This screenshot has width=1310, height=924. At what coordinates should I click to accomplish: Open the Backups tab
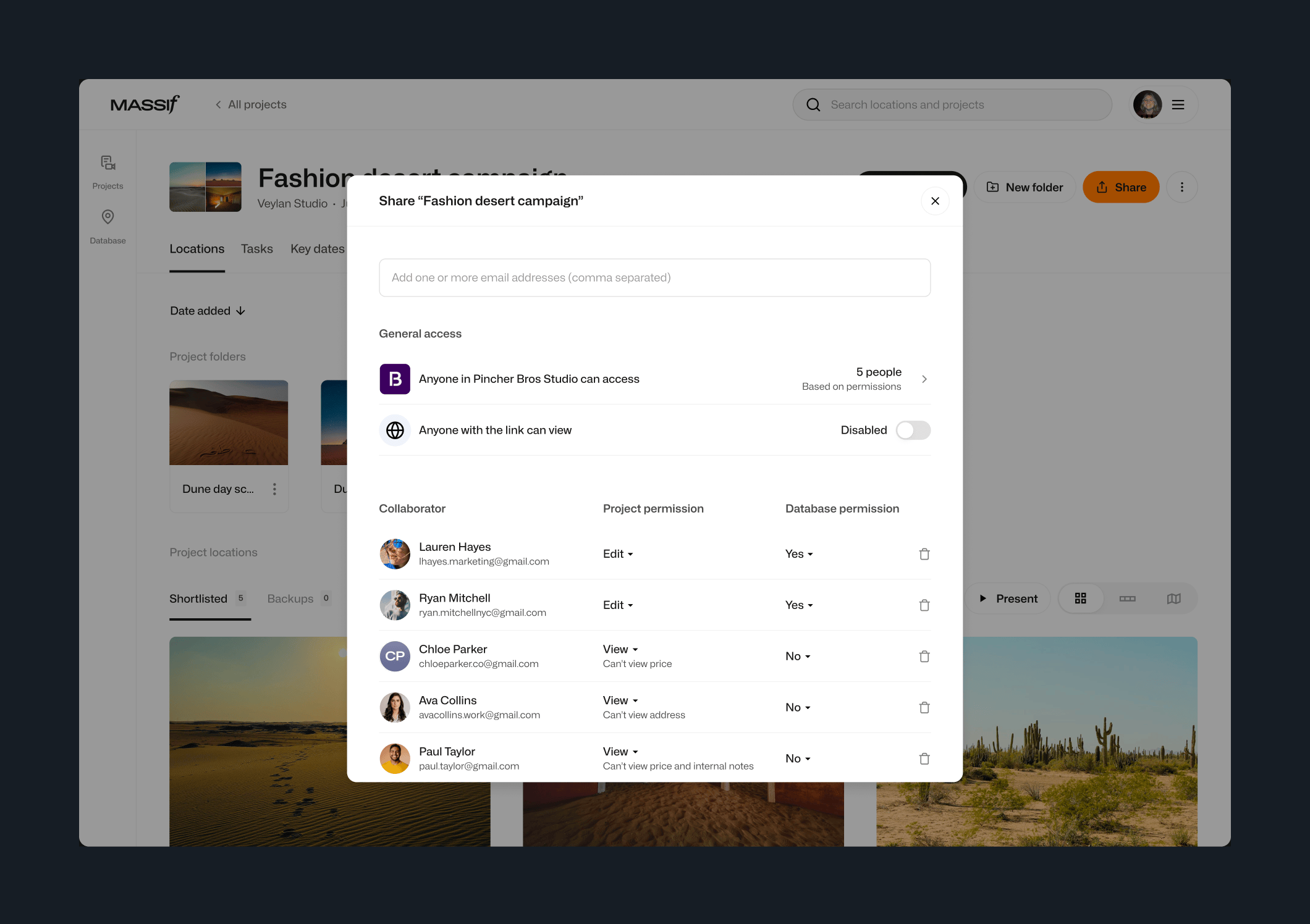[x=299, y=598]
